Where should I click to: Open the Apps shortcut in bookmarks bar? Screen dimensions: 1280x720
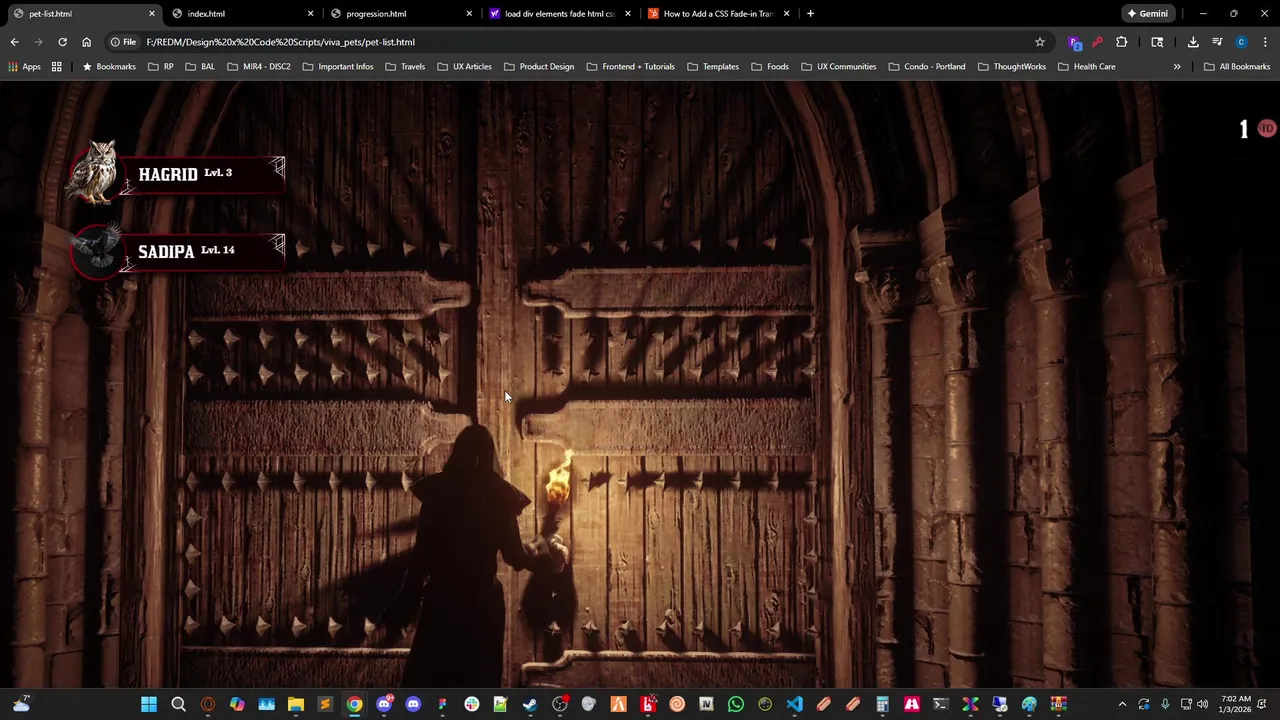click(24, 67)
